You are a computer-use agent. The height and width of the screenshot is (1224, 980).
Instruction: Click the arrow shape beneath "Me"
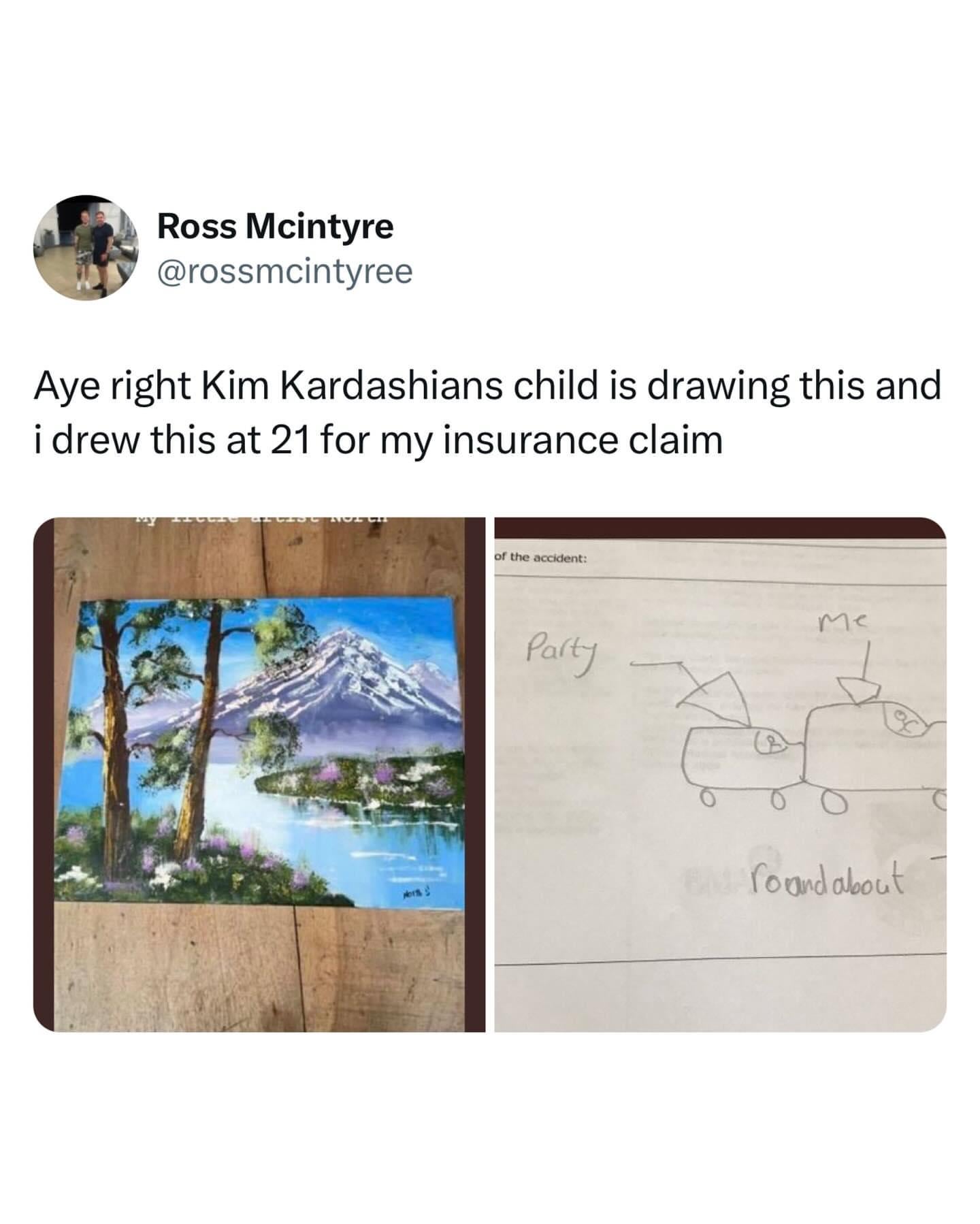857,688
